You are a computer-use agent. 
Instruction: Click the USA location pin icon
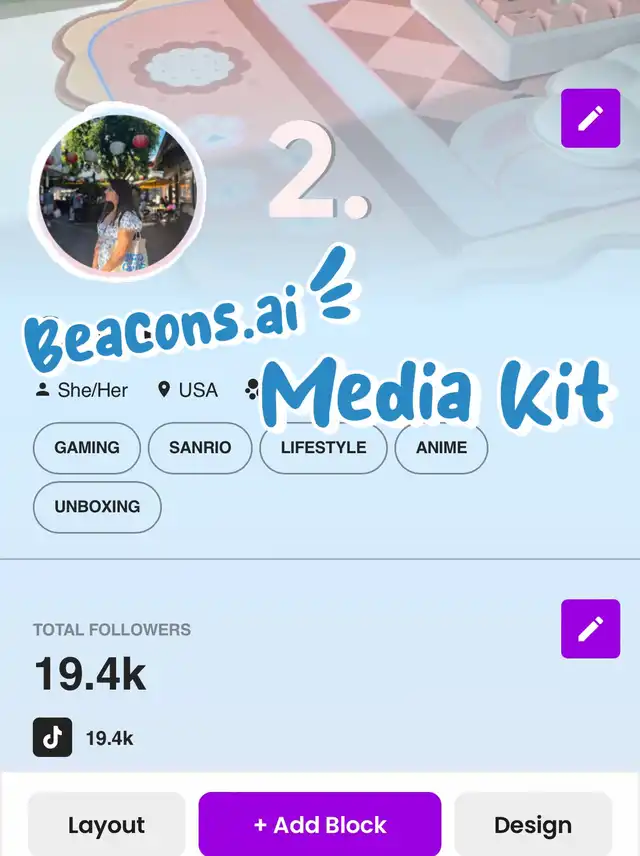[163, 390]
